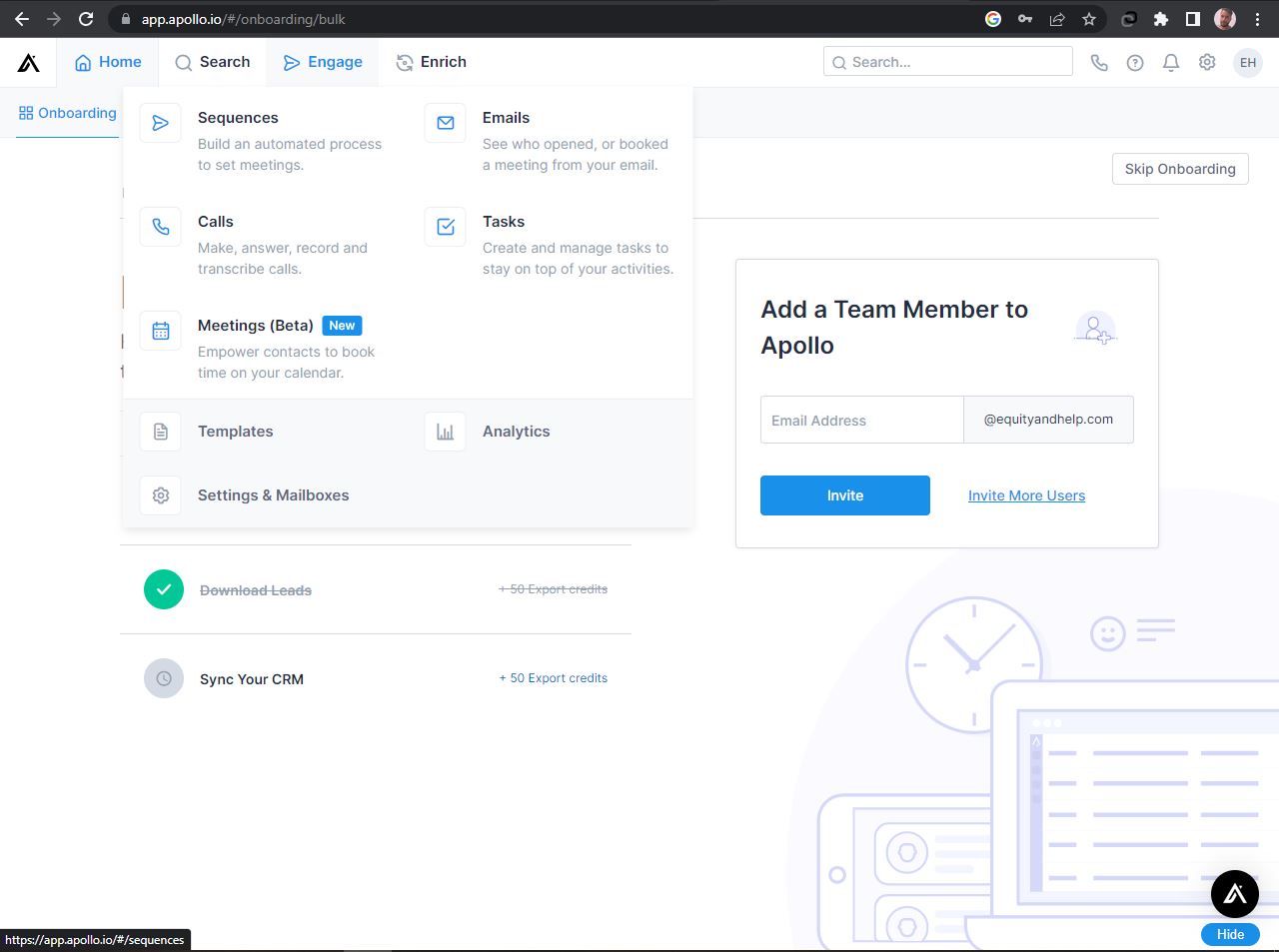Open the settings gear in header

pyautogui.click(x=1207, y=62)
